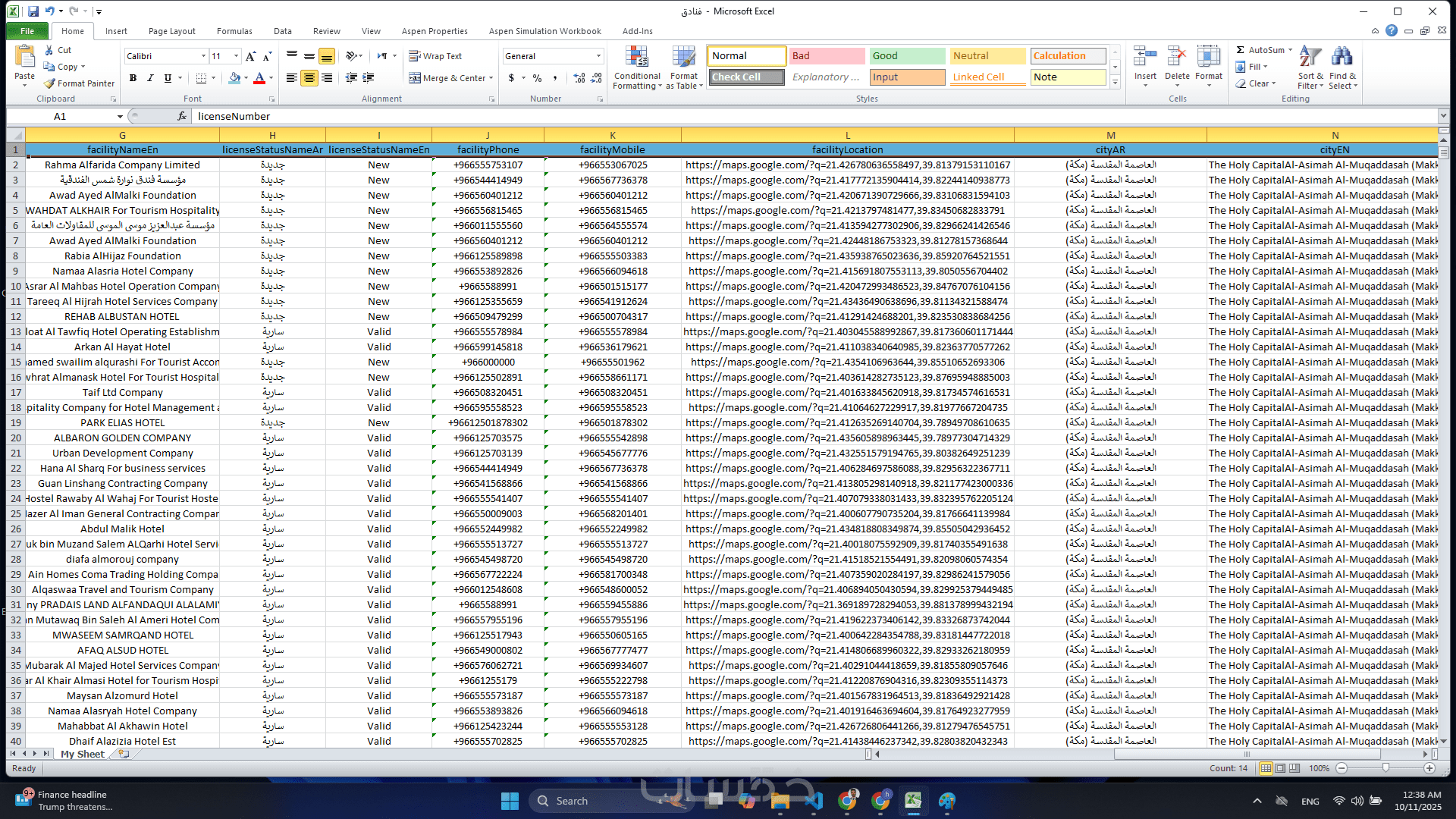Click the Format Painter brush icon
1456x819 pixels.
(x=50, y=83)
